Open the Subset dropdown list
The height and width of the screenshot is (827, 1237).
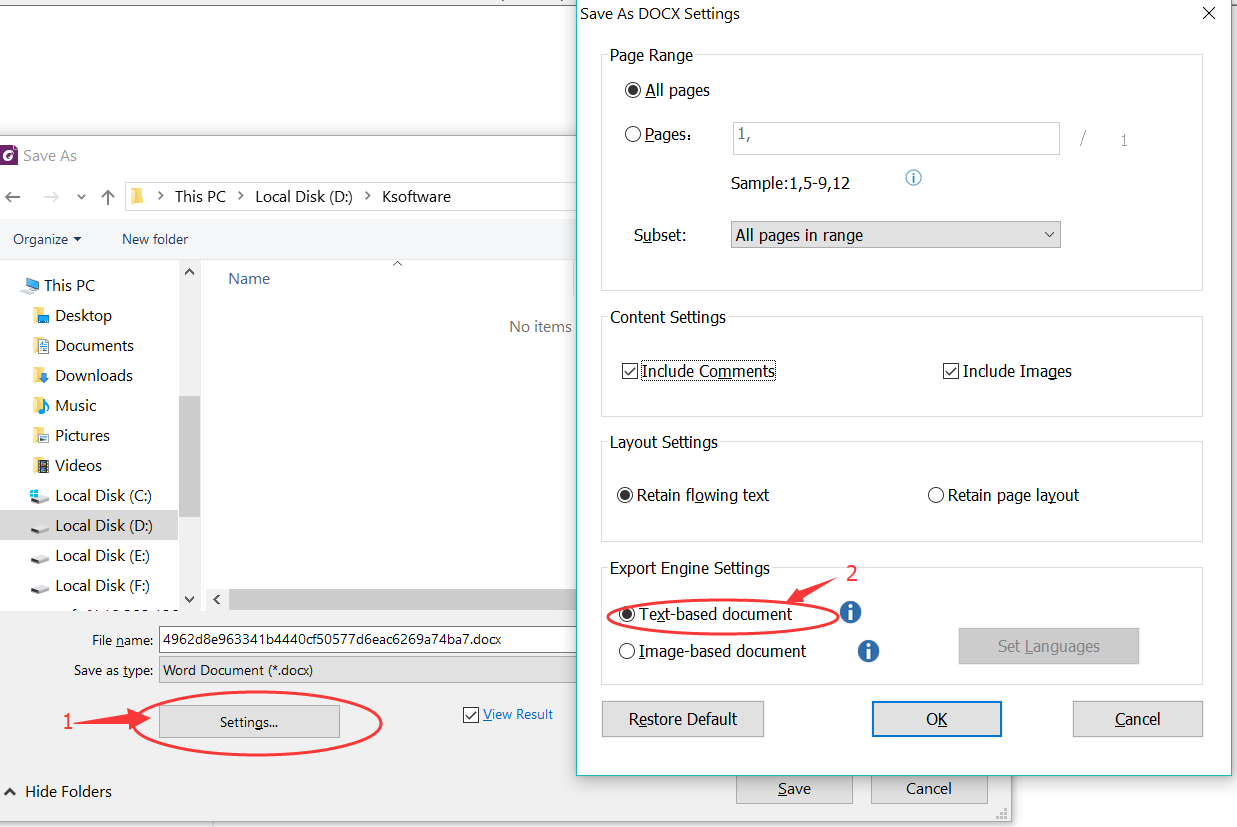[x=896, y=235]
